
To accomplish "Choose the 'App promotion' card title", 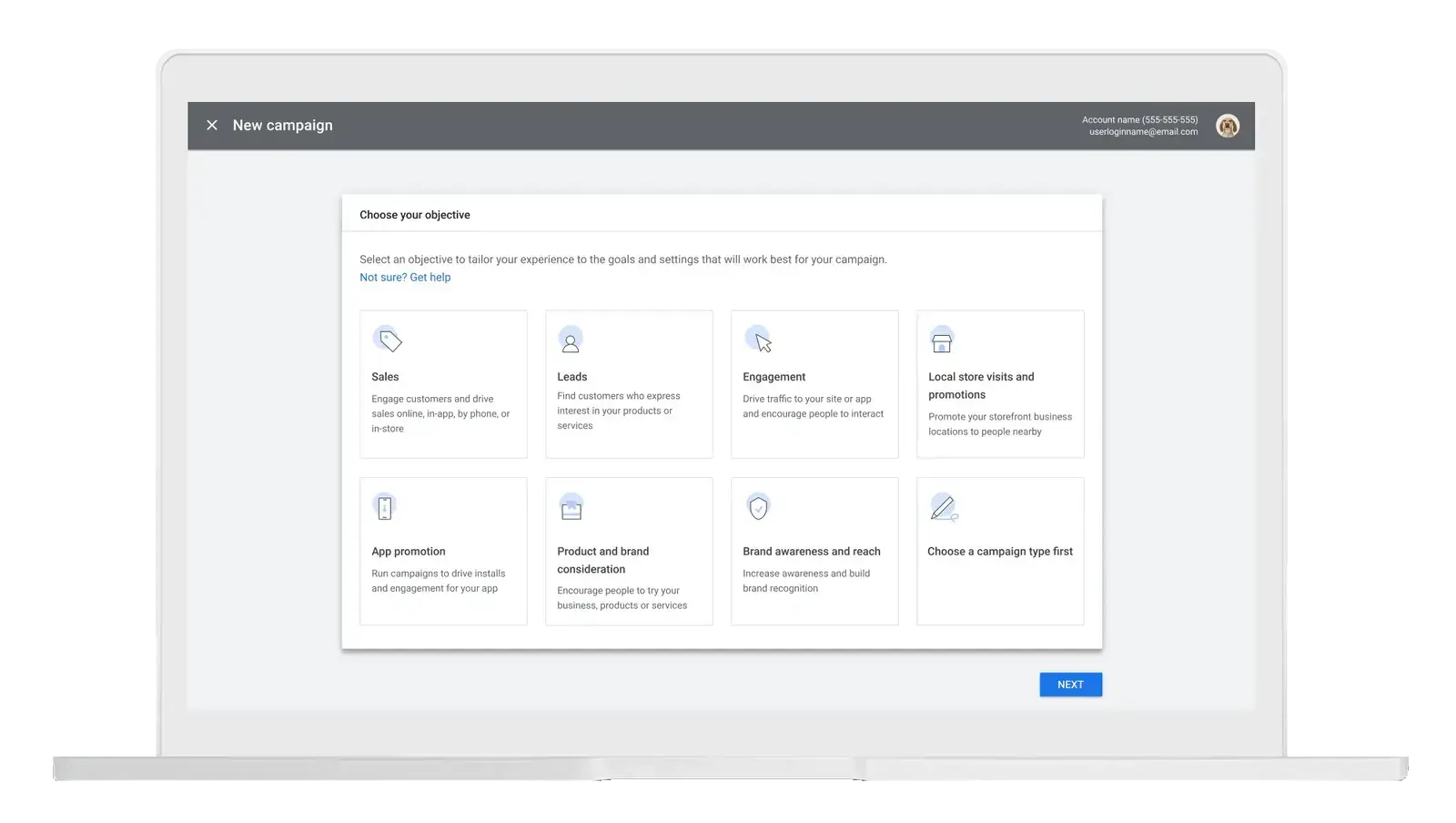I will pos(409,552).
